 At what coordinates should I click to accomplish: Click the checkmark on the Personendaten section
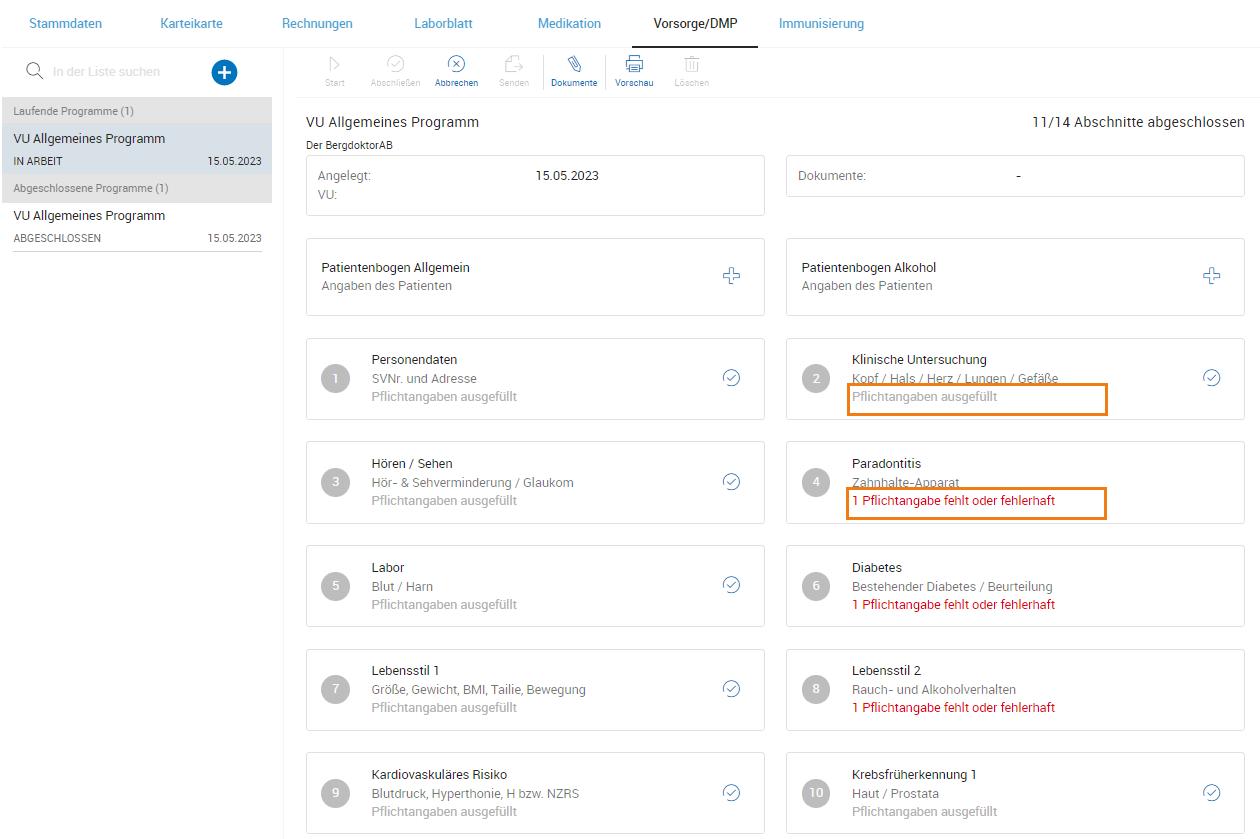[731, 378]
